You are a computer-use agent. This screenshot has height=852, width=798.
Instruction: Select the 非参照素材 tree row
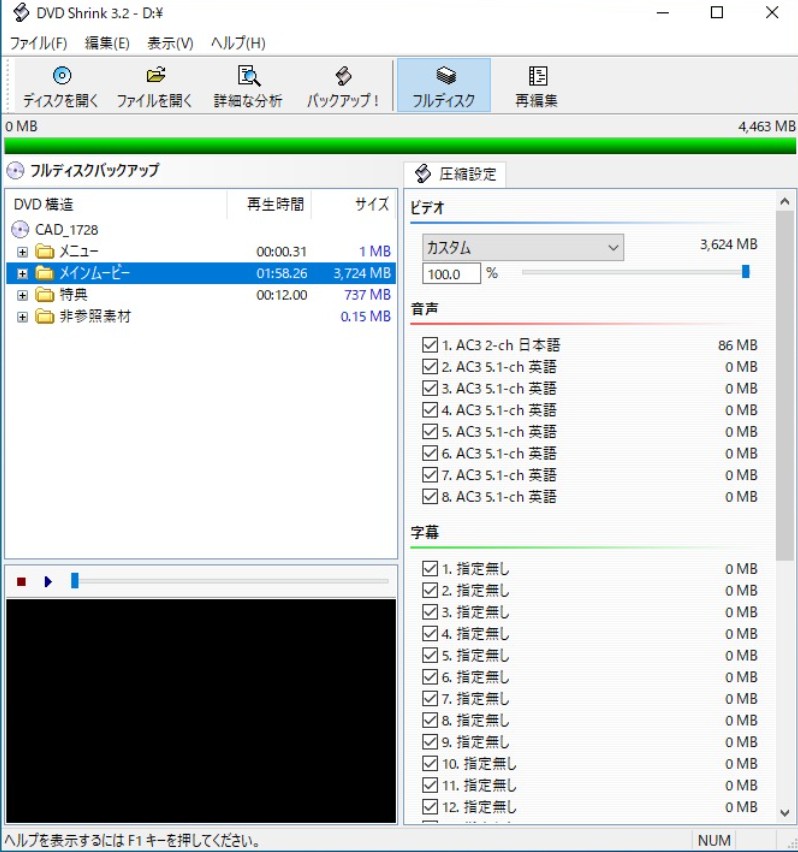point(201,316)
